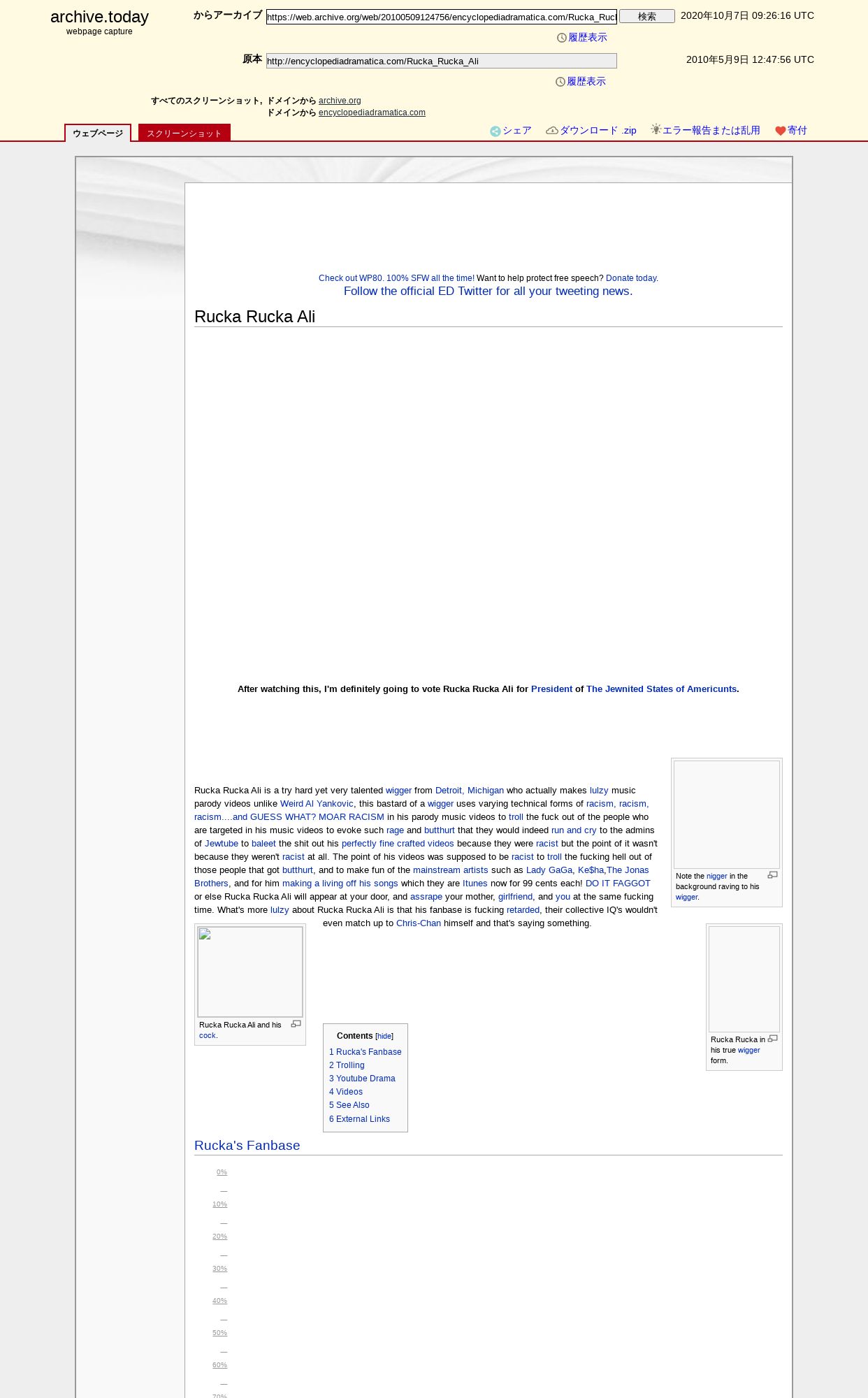Image resolution: width=868 pixels, height=1398 pixels.
Task: Open 'perfectly fine crafted videos' link
Action: 398,844
